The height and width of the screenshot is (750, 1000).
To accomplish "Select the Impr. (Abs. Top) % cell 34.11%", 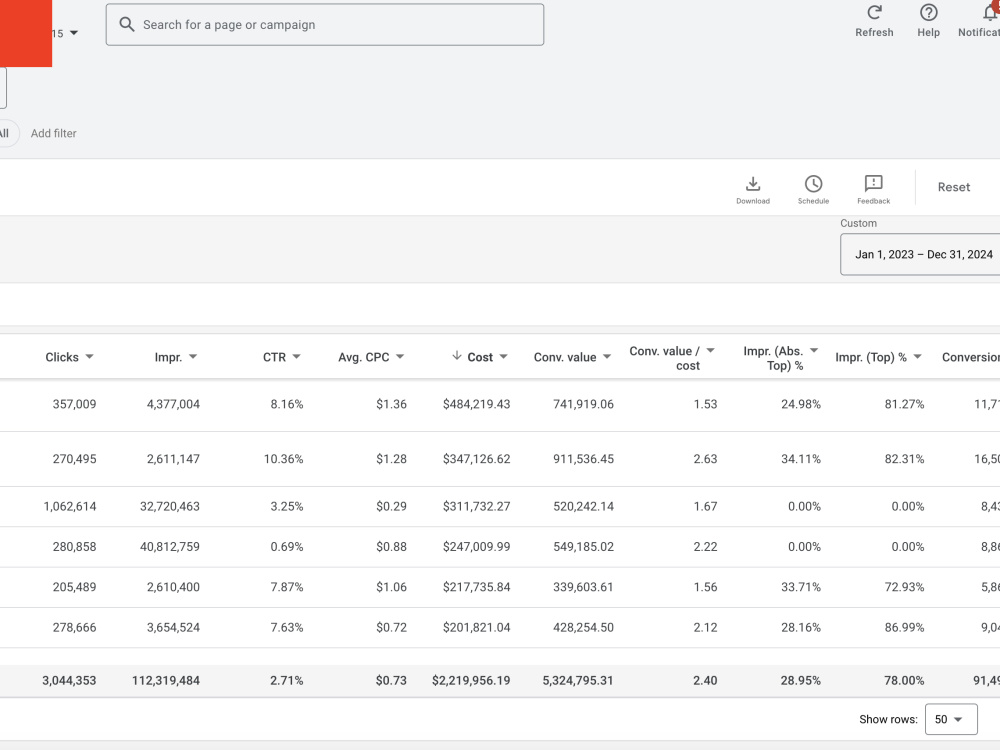I will 801,459.
